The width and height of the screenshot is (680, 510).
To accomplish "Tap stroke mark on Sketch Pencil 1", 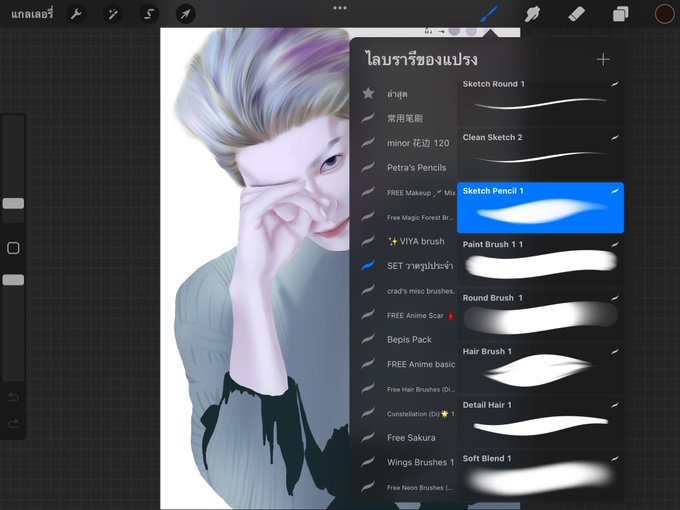I will (615, 191).
